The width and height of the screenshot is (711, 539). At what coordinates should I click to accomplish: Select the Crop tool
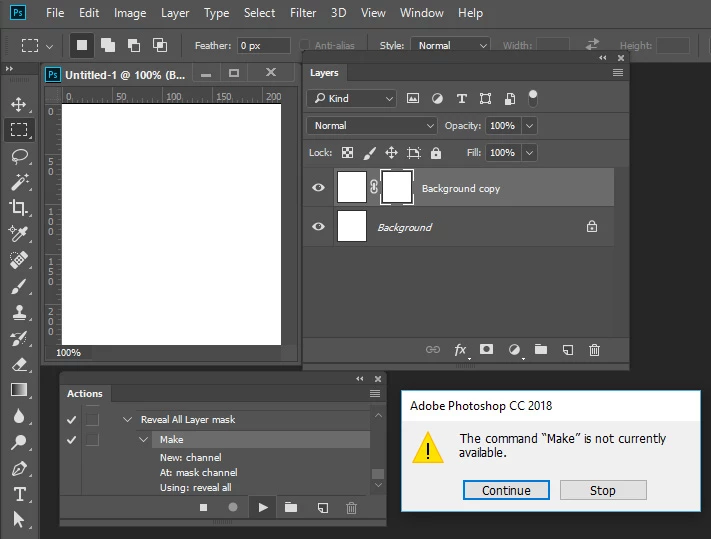click(x=19, y=208)
